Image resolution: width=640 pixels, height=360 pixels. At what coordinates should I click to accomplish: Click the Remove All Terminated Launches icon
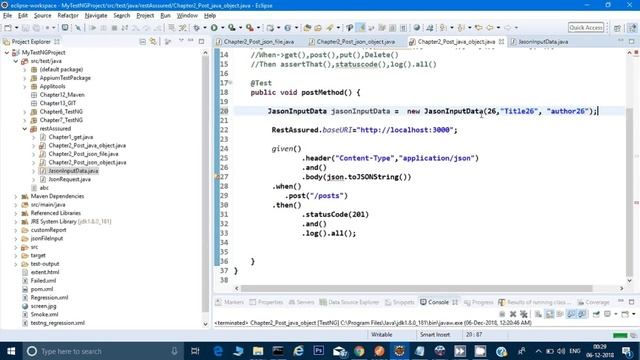coord(524,314)
